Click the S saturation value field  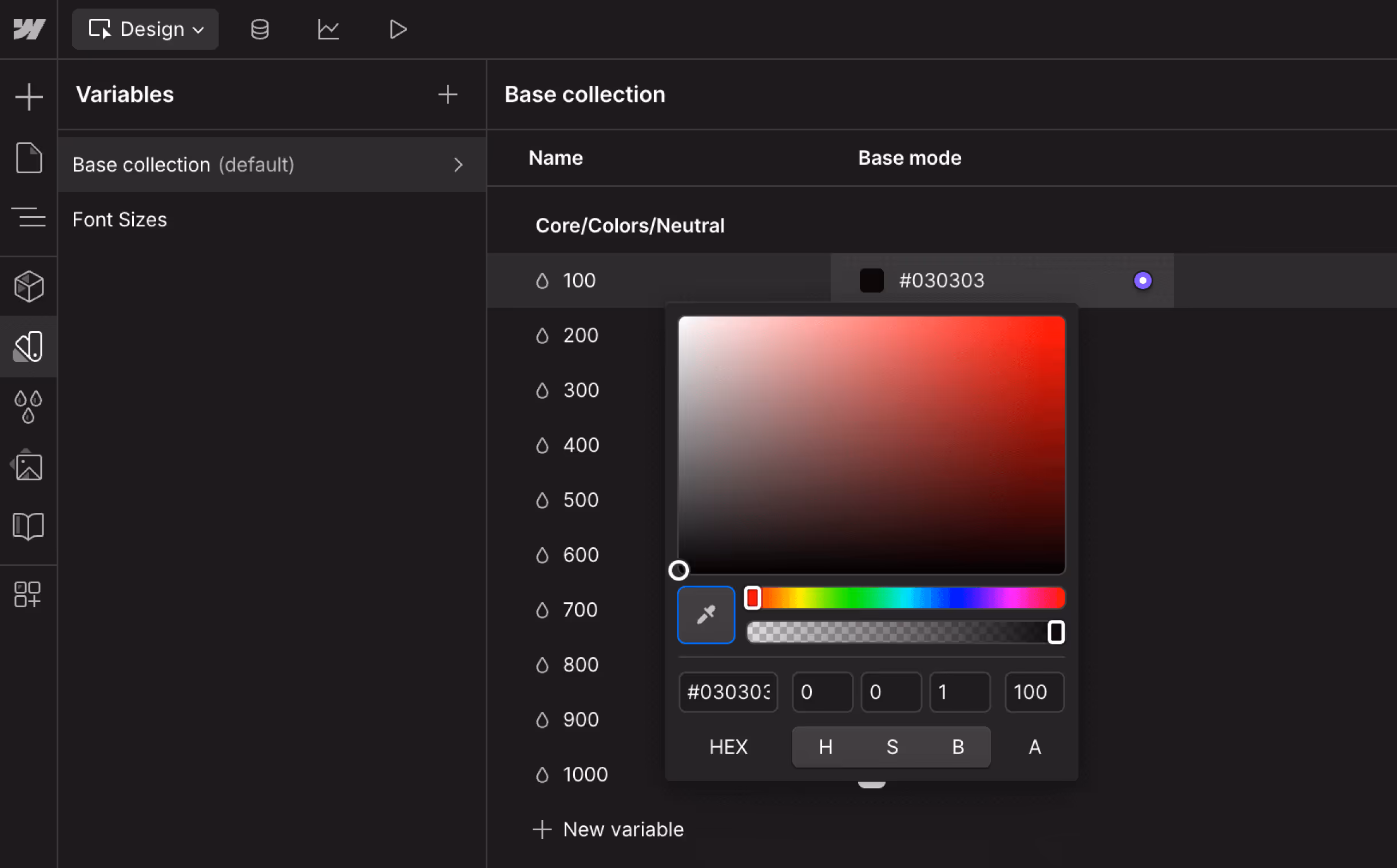(x=891, y=692)
